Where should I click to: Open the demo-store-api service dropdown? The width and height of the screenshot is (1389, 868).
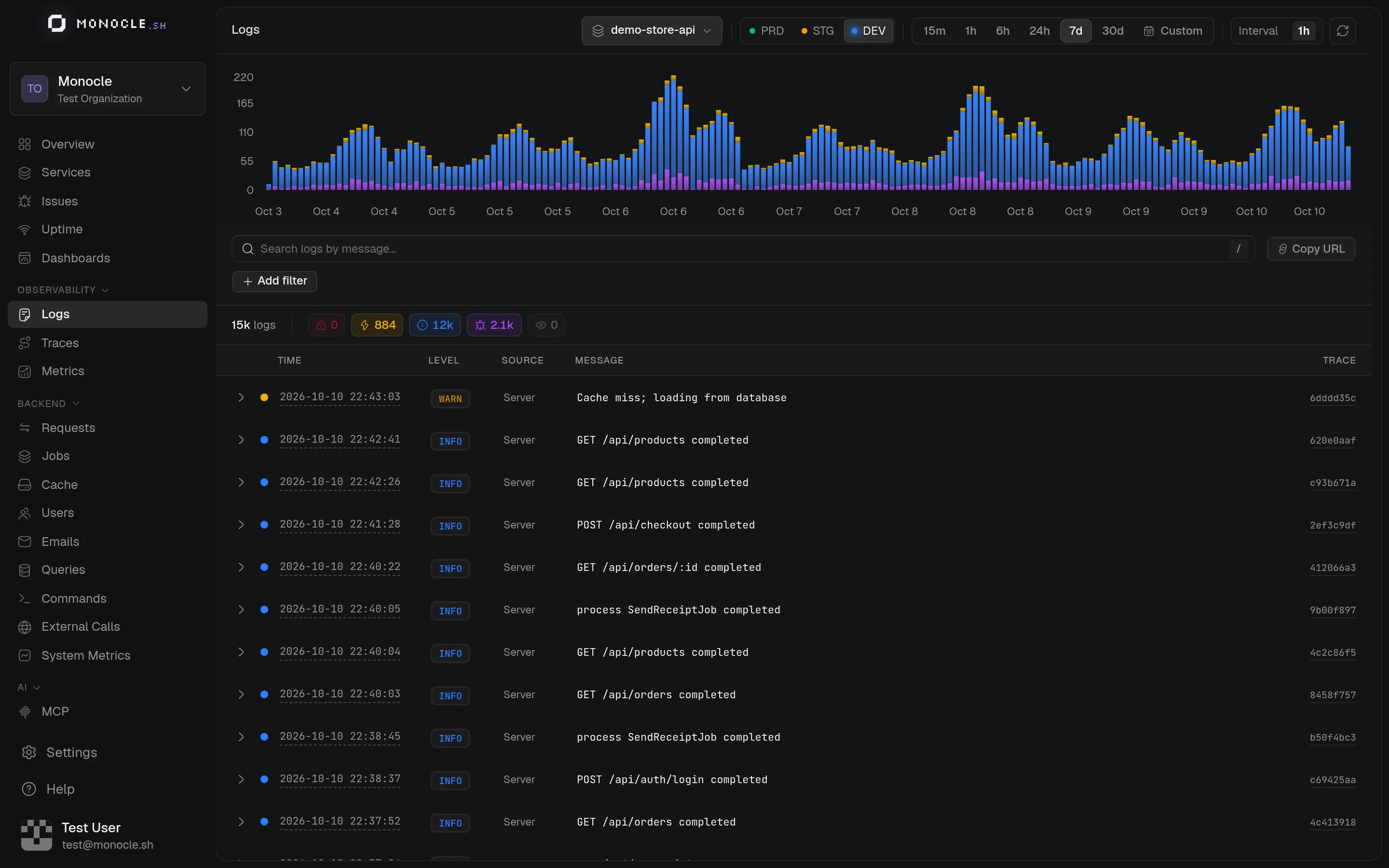652,31
